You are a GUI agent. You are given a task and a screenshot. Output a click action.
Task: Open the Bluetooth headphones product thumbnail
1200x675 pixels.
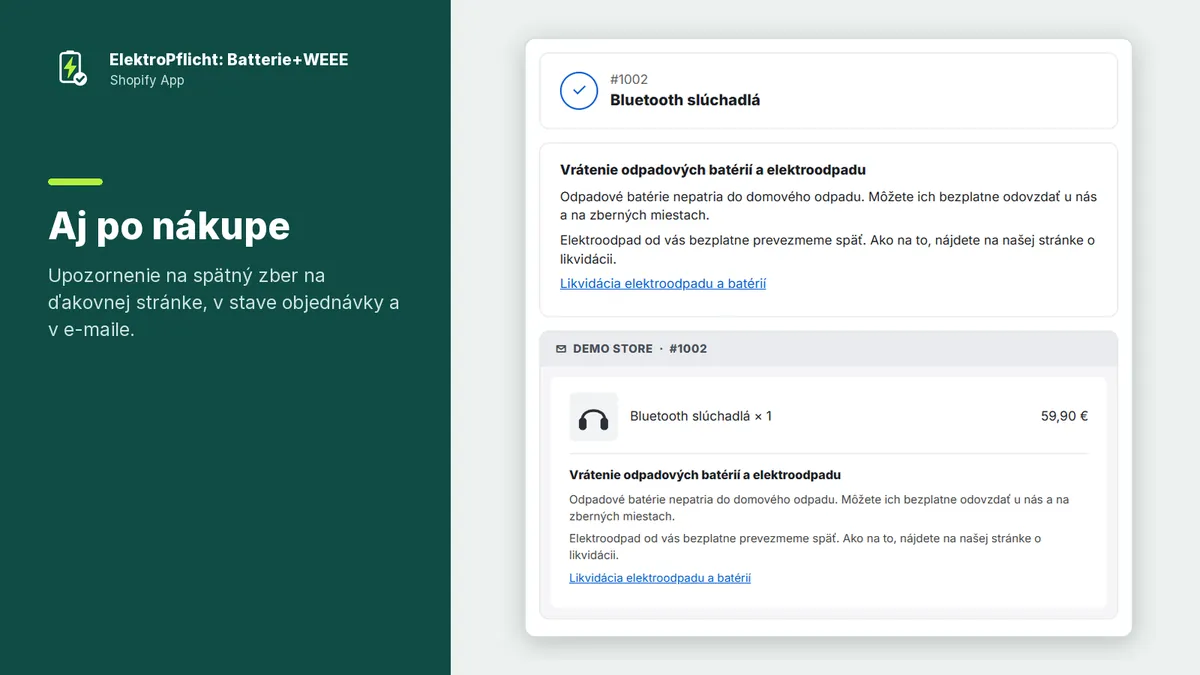click(x=594, y=416)
